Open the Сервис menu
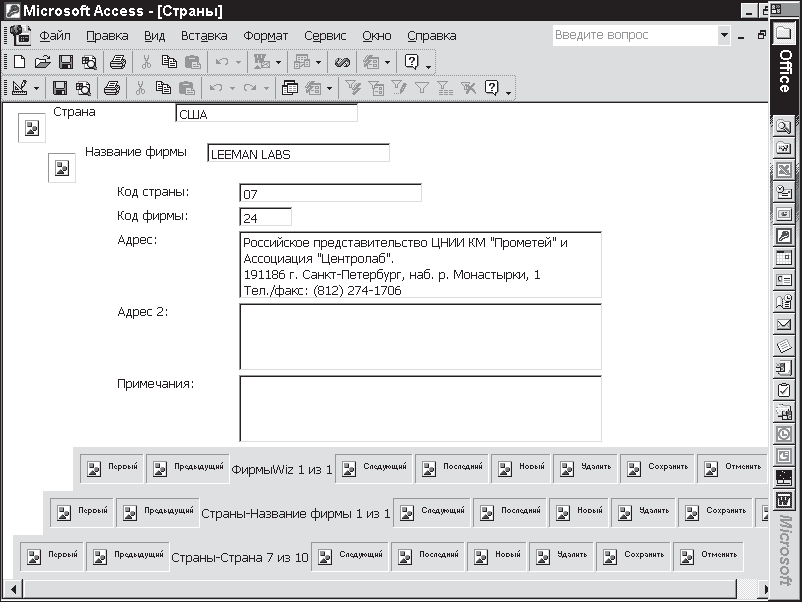Screen dimensions: 802x602 (x=325, y=35)
